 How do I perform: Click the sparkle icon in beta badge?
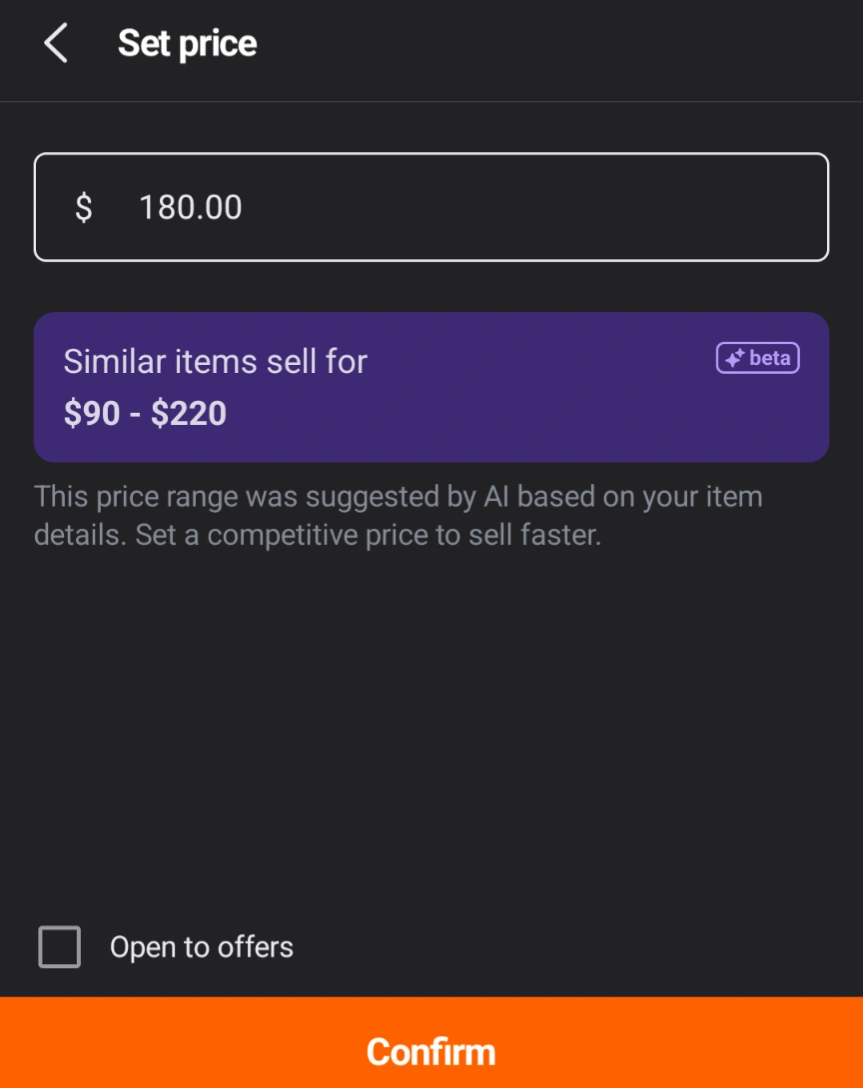click(x=735, y=358)
